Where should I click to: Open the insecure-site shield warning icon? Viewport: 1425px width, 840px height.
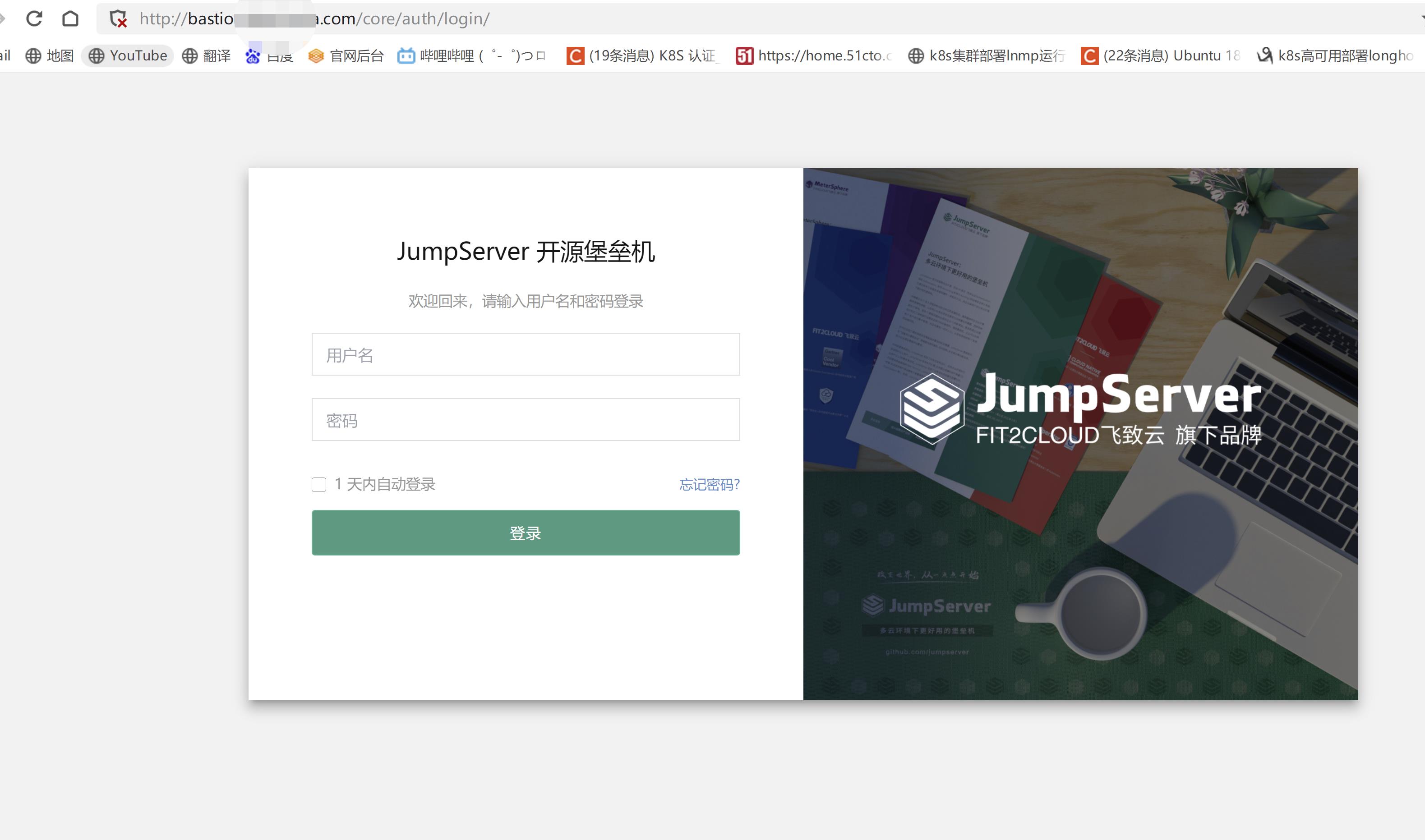(x=118, y=19)
